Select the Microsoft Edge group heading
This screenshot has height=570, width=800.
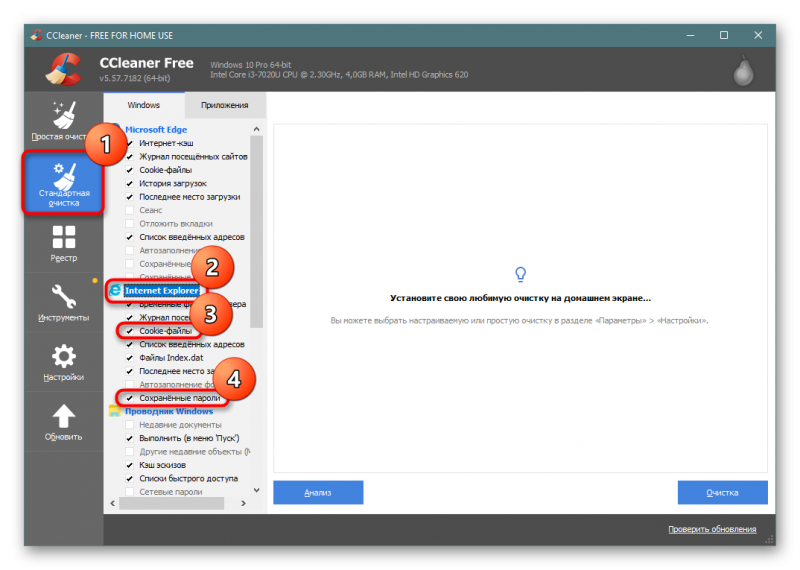(x=156, y=130)
